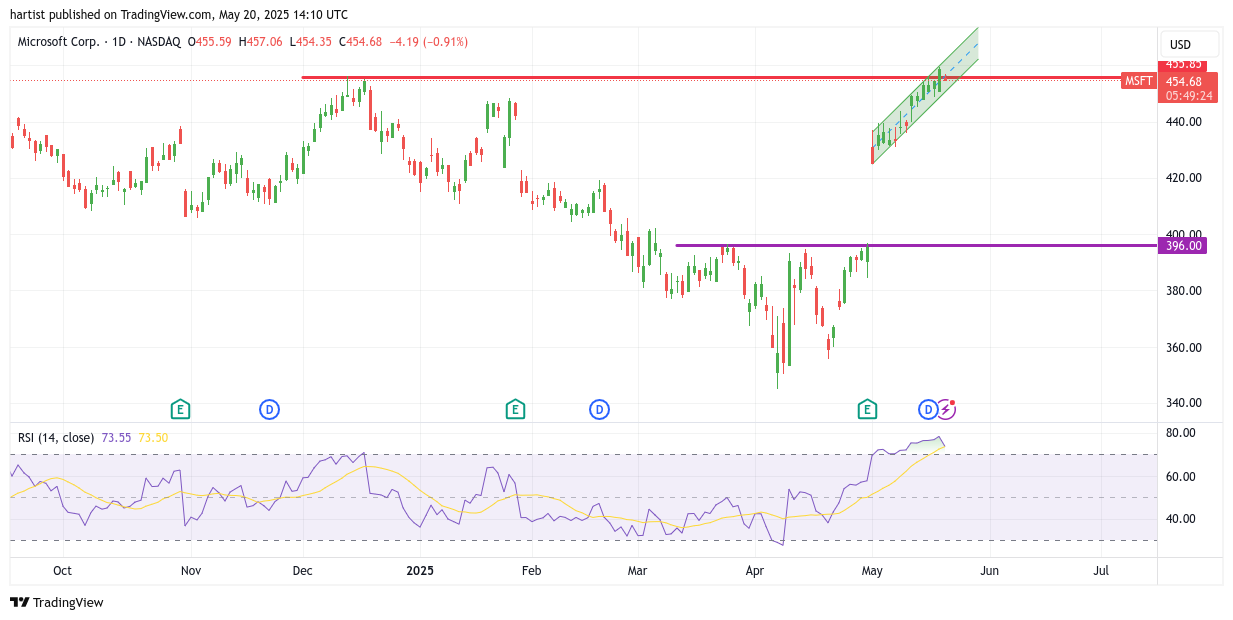This screenshot has height=620, width=1233.
Task: Click the earnings marker just before May
Action: pyautogui.click(x=867, y=409)
